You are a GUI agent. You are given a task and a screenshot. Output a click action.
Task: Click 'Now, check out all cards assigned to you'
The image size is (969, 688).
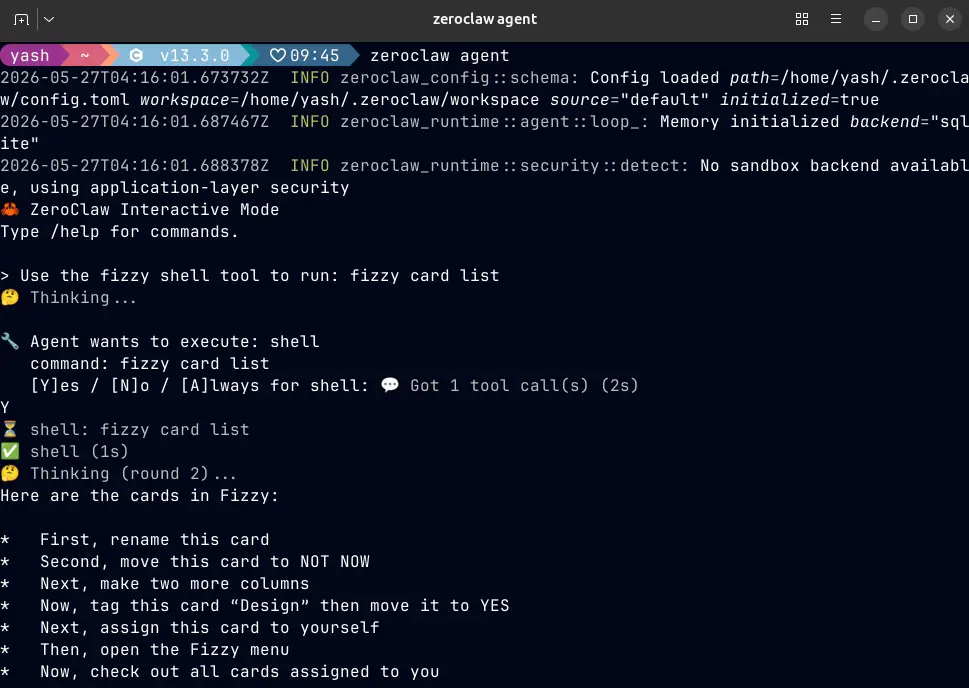(x=240, y=672)
